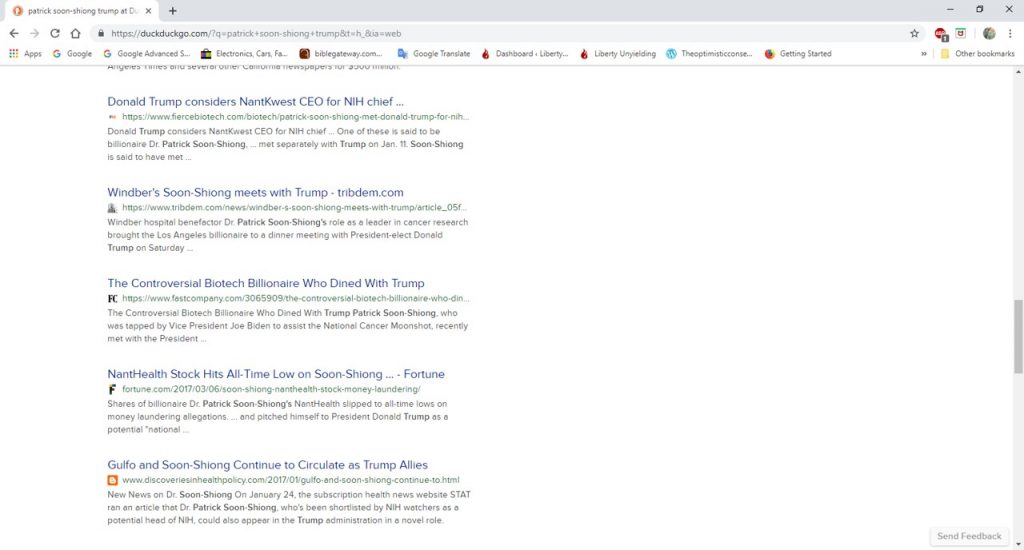Viewport: 1024px width, 550px height.
Task: Go back to the previous page
Action: [14, 33]
